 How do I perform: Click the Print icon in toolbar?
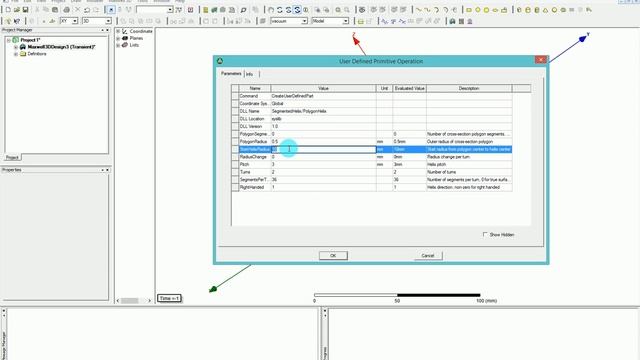(67, 9)
